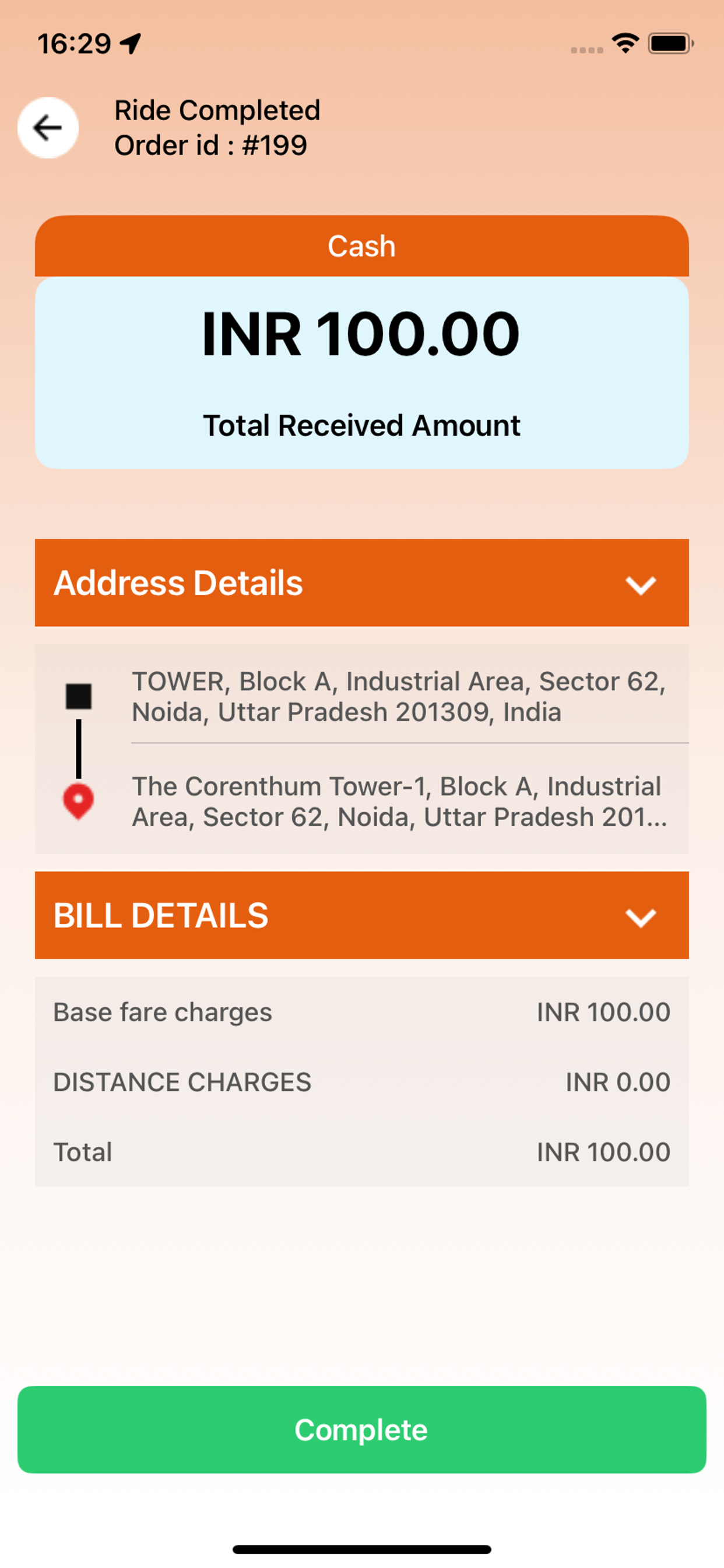Select the Base fare charges row
The image size is (724, 1568).
click(x=362, y=1012)
